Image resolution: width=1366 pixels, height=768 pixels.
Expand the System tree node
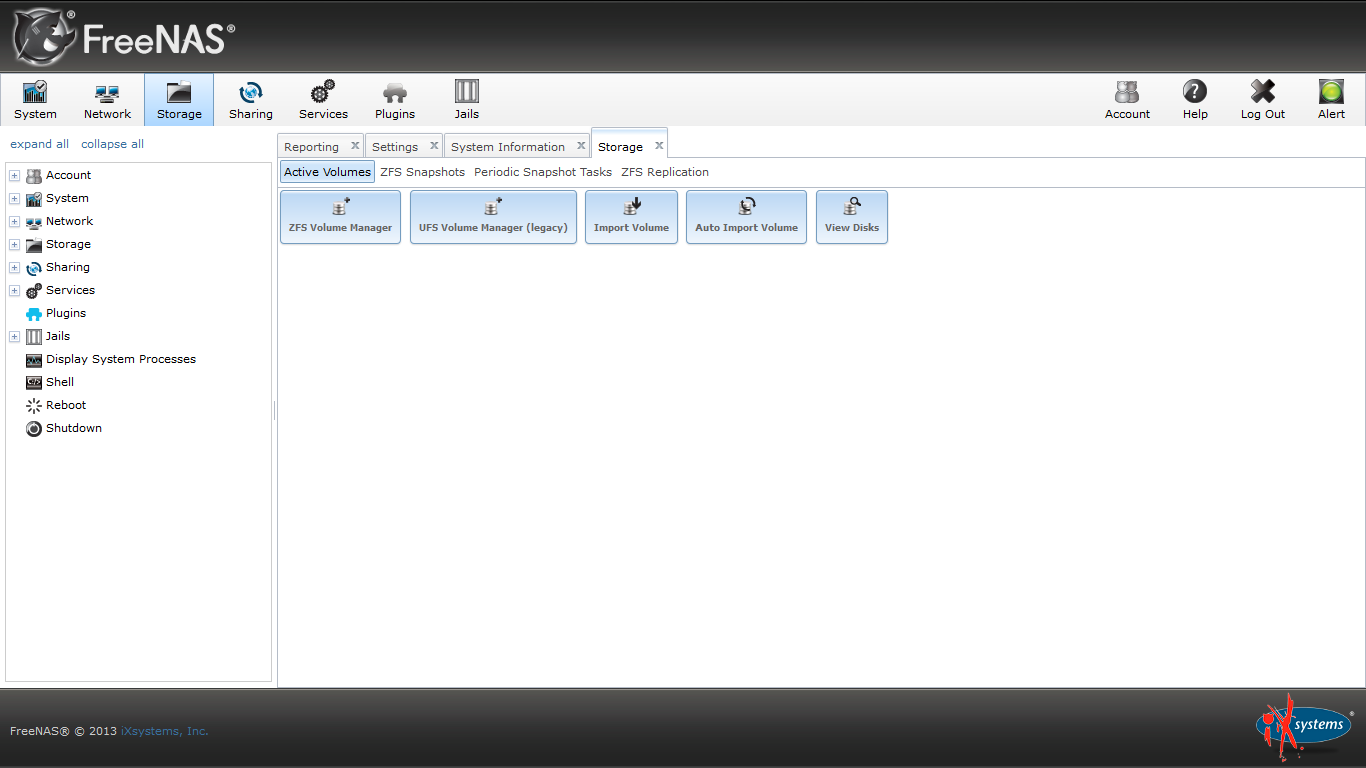(x=15, y=199)
